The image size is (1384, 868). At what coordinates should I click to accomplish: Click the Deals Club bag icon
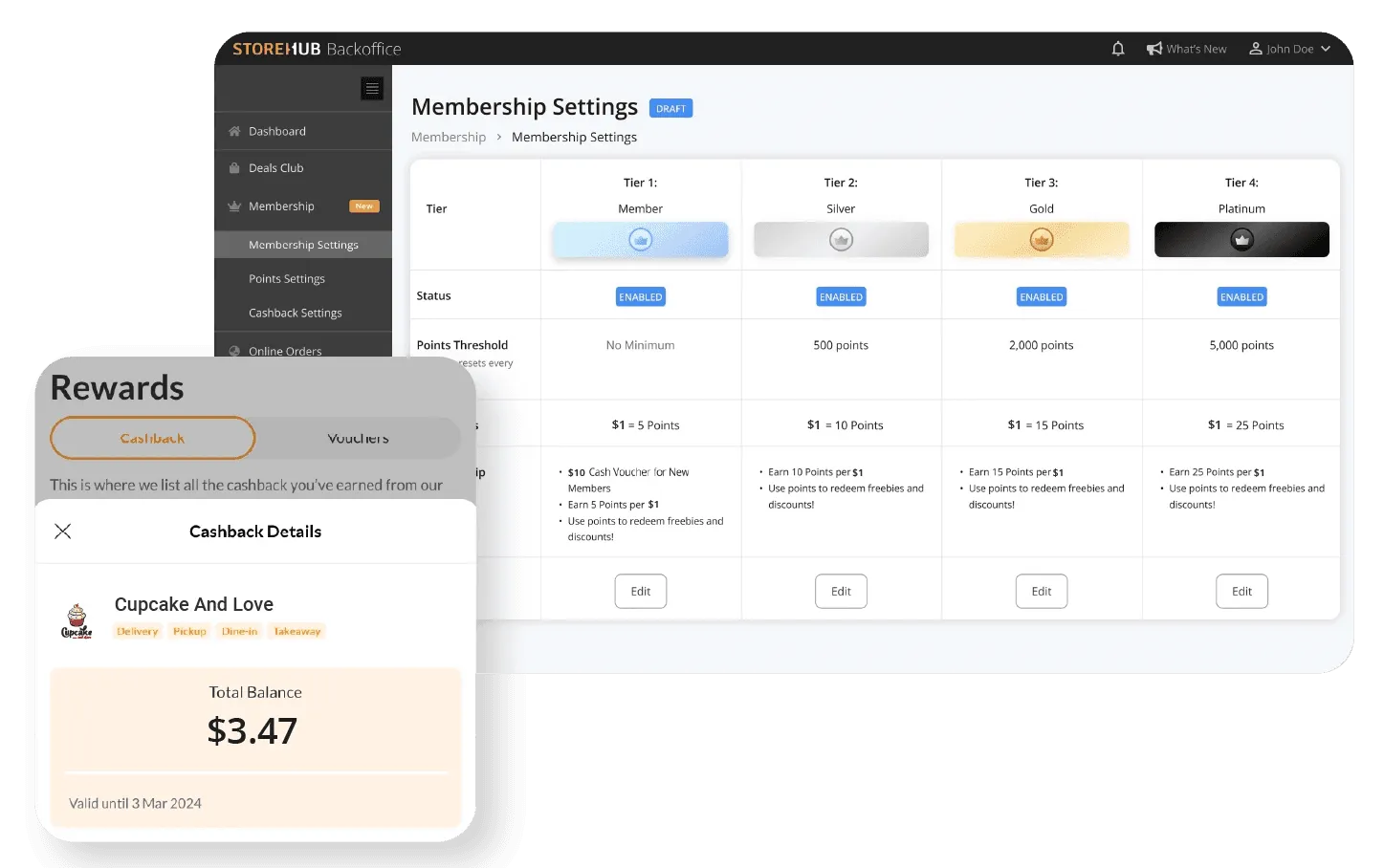point(234,168)
